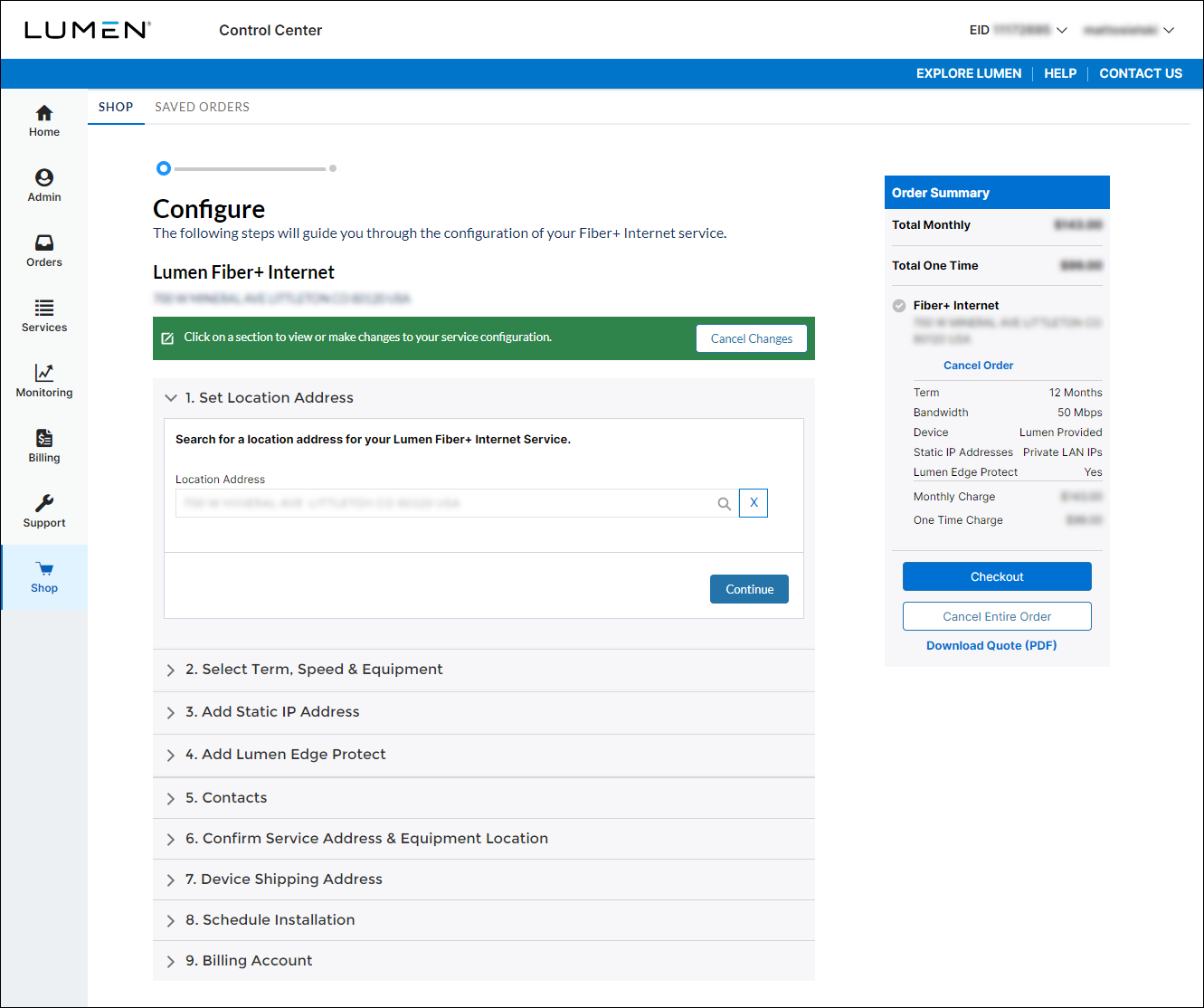
Task: Expand Add Static IP Address section
Action: tap(484, 712)
